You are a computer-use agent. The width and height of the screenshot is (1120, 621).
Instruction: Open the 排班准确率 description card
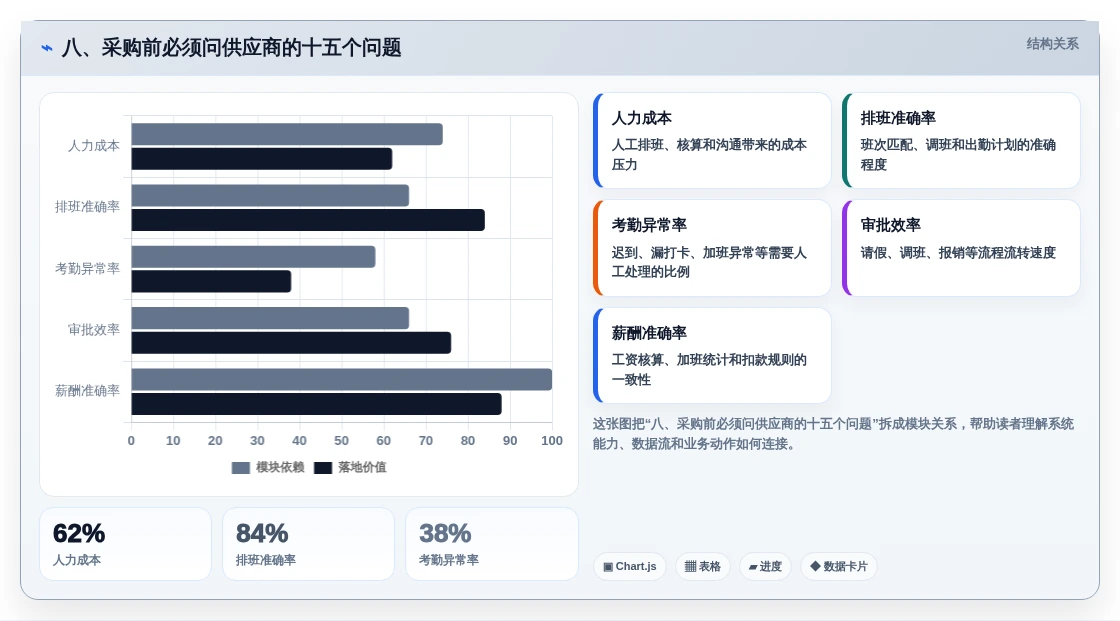click(x=961, y=140)
